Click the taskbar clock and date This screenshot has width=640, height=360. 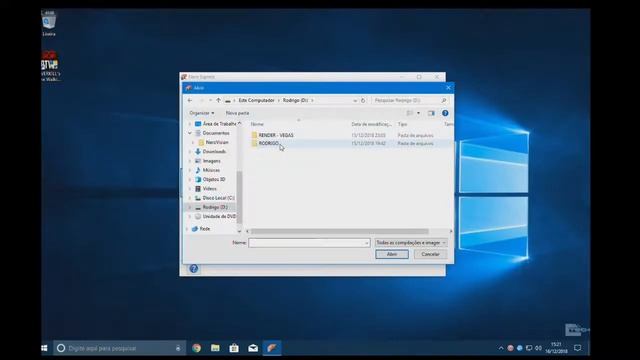click(556, 348)
